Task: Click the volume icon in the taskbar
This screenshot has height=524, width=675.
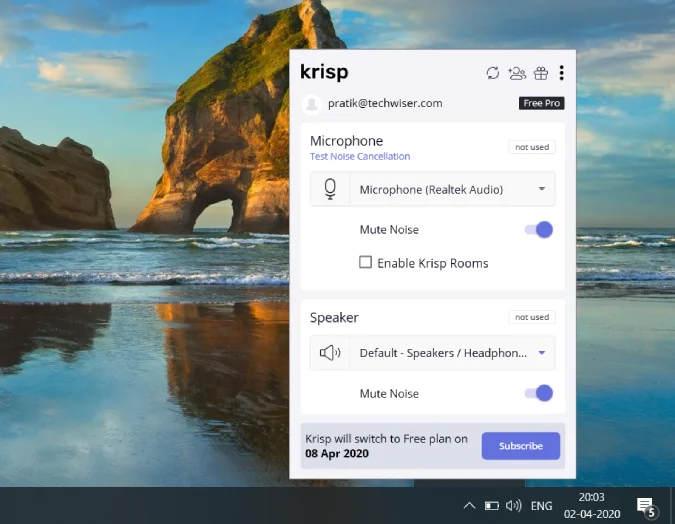Action: (x=513, y=505)
